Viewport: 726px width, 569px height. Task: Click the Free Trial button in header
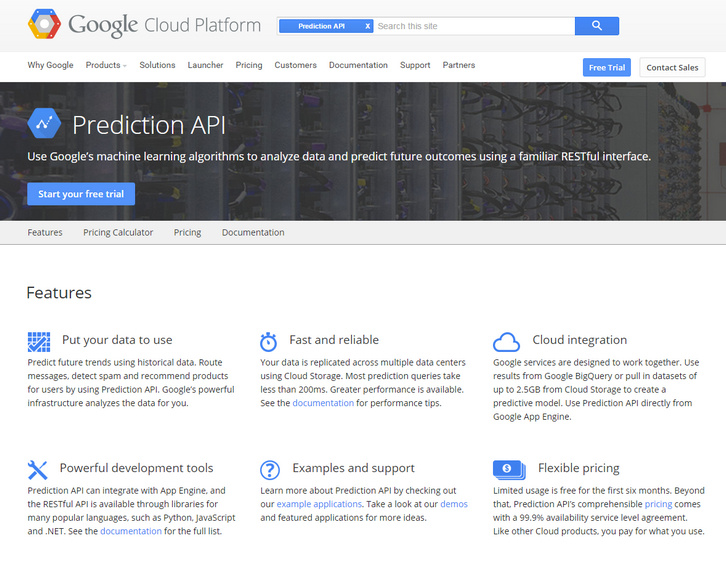click(x=606, y=67)
